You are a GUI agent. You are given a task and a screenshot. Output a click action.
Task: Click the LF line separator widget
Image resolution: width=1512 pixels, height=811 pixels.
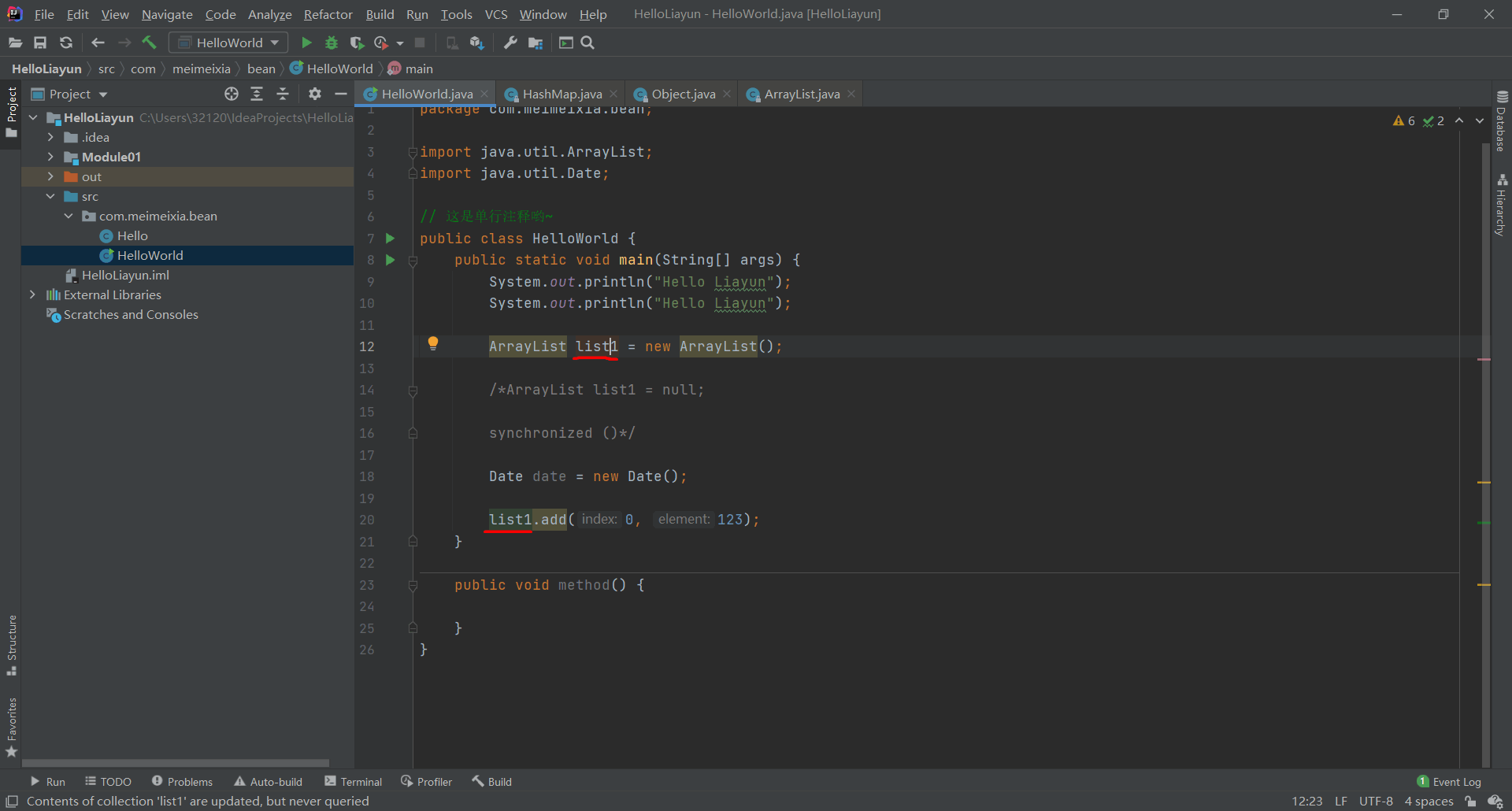(x=1340, y=801)
